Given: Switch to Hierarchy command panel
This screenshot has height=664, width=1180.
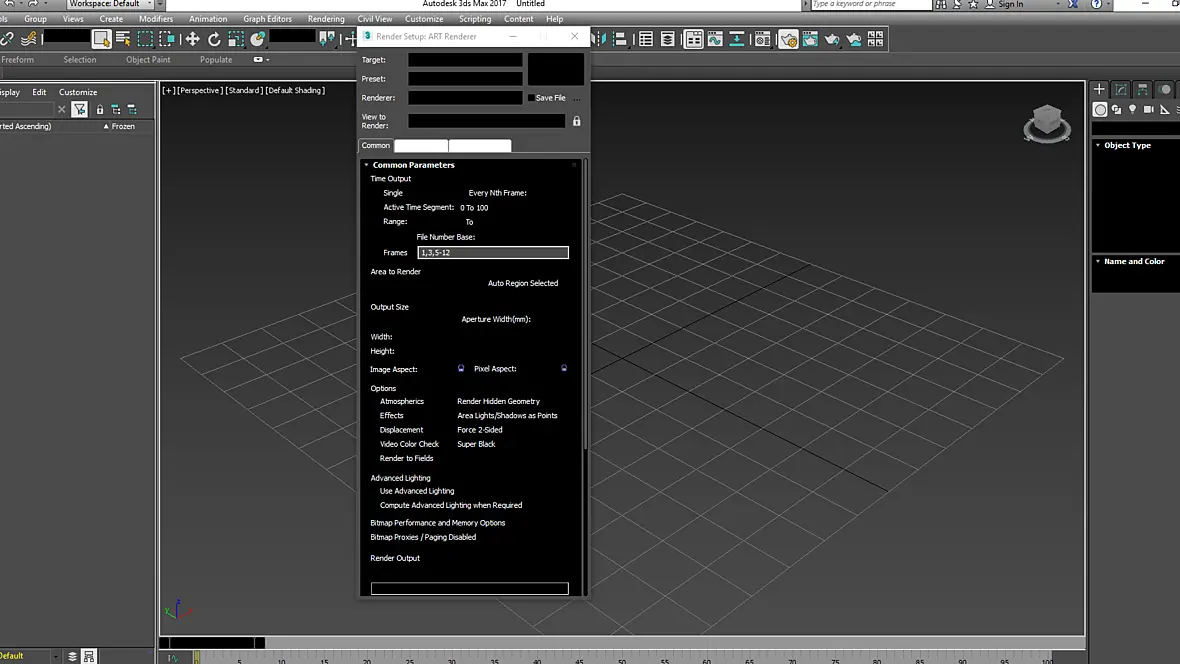Looking at the screenshot, I should coord(1142,89).
